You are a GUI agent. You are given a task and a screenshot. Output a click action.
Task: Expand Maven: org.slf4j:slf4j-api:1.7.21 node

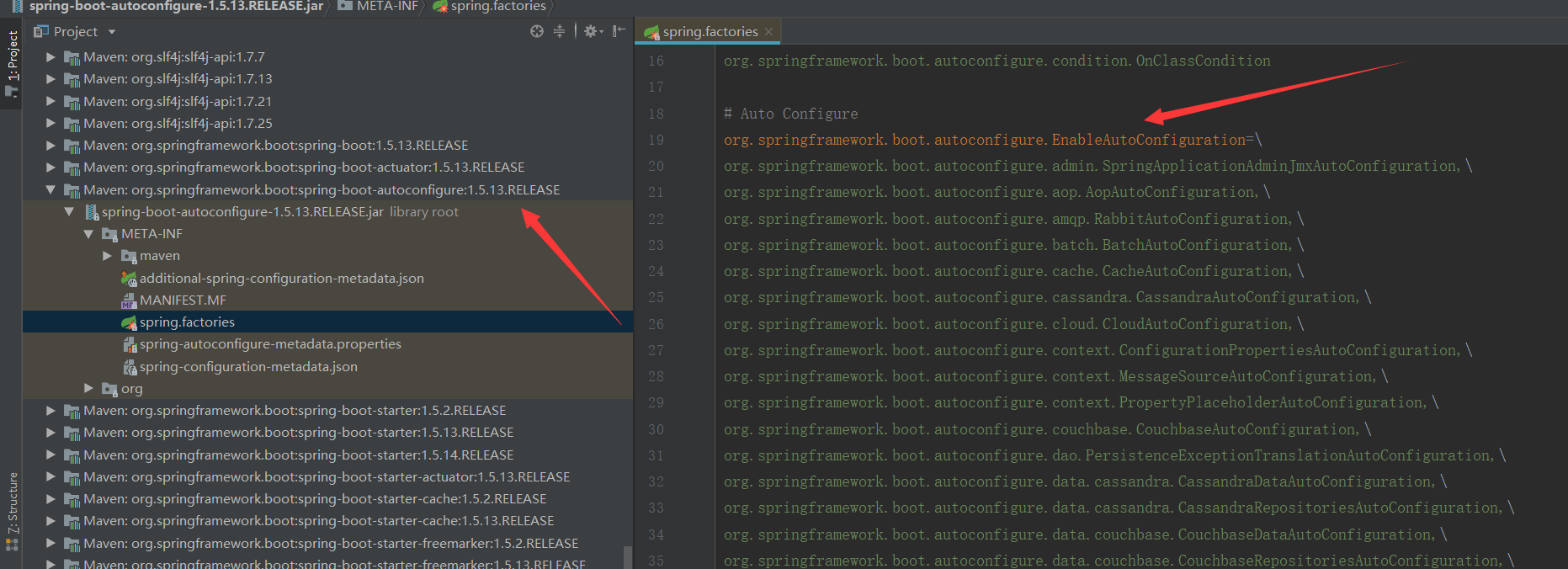(x=50, y=101)
